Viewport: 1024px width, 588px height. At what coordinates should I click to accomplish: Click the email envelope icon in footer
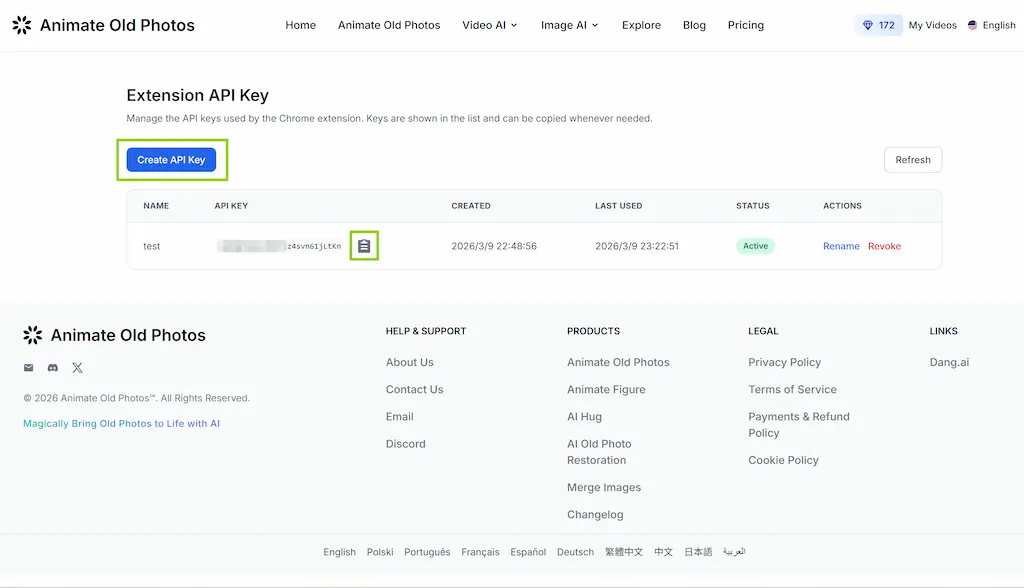coord(29,368)
